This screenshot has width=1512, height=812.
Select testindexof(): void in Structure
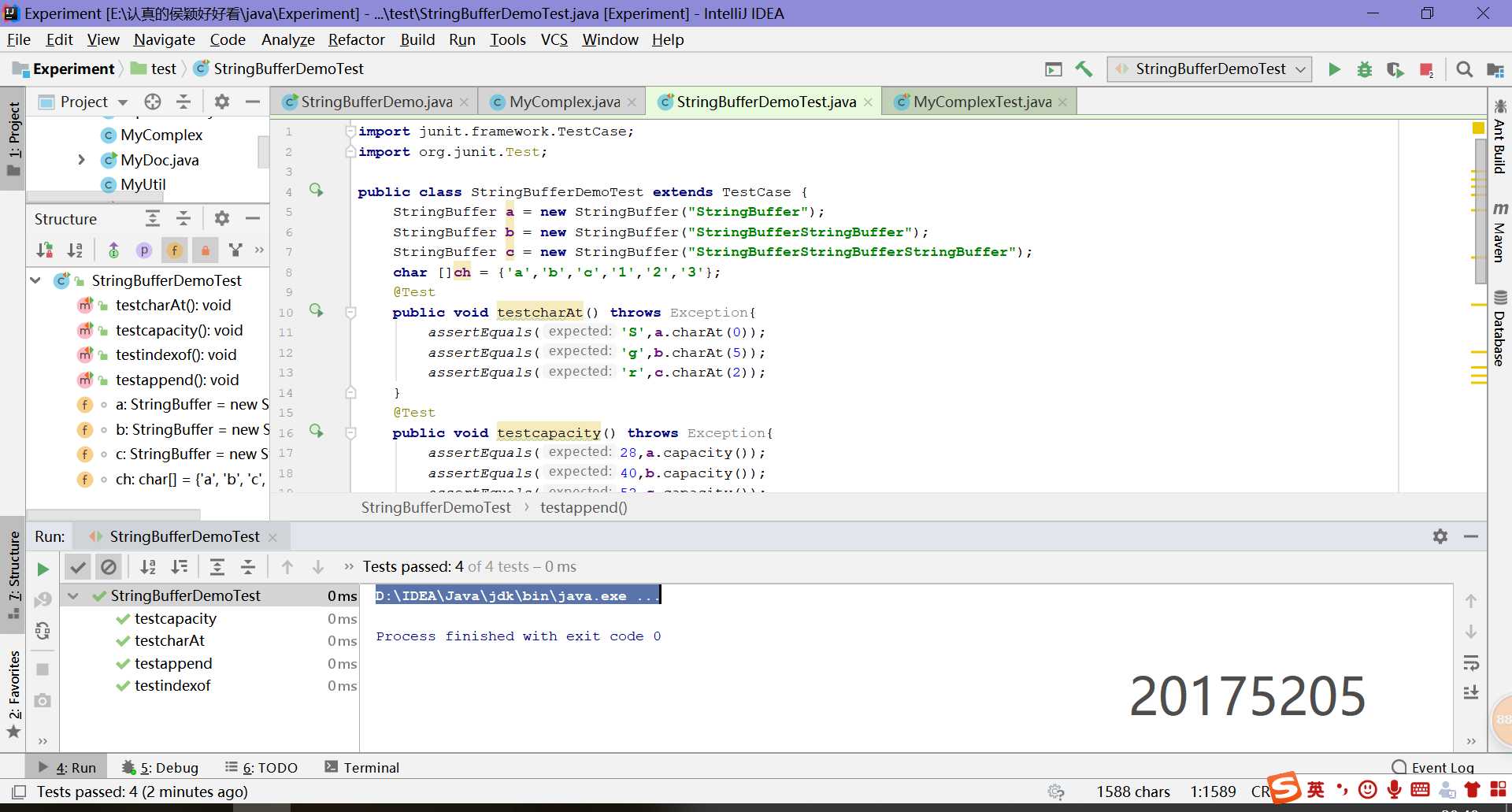(x=176, y=354)
